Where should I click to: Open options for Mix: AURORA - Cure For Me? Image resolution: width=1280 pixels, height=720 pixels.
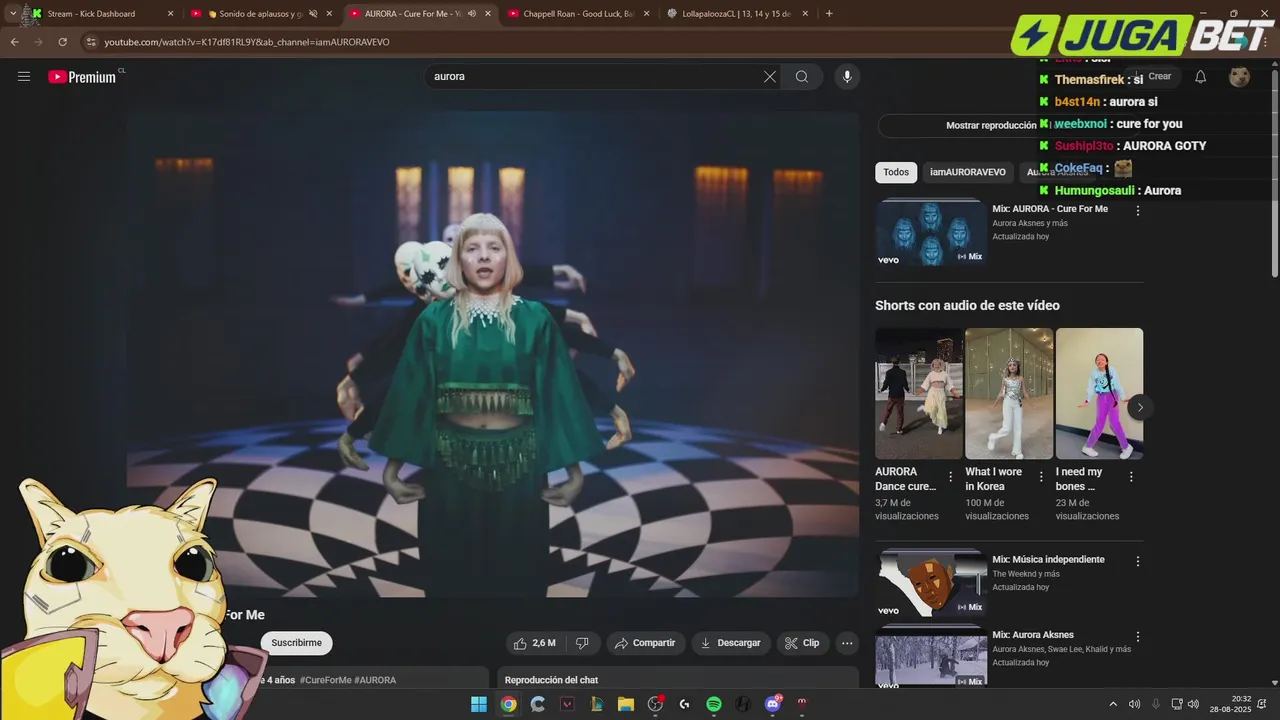1137,210
